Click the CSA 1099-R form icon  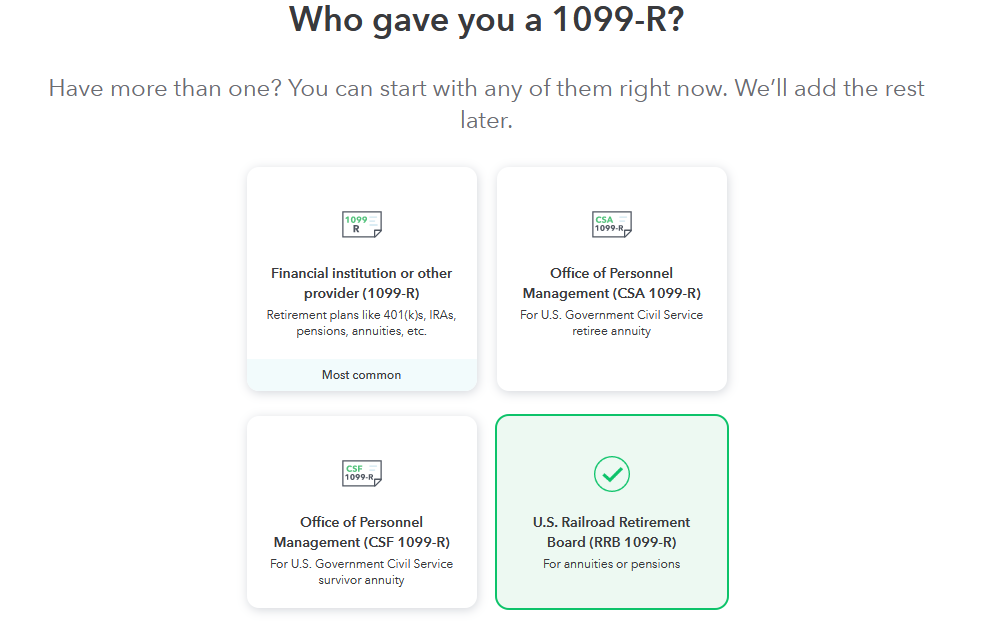(x=611, y=224)
